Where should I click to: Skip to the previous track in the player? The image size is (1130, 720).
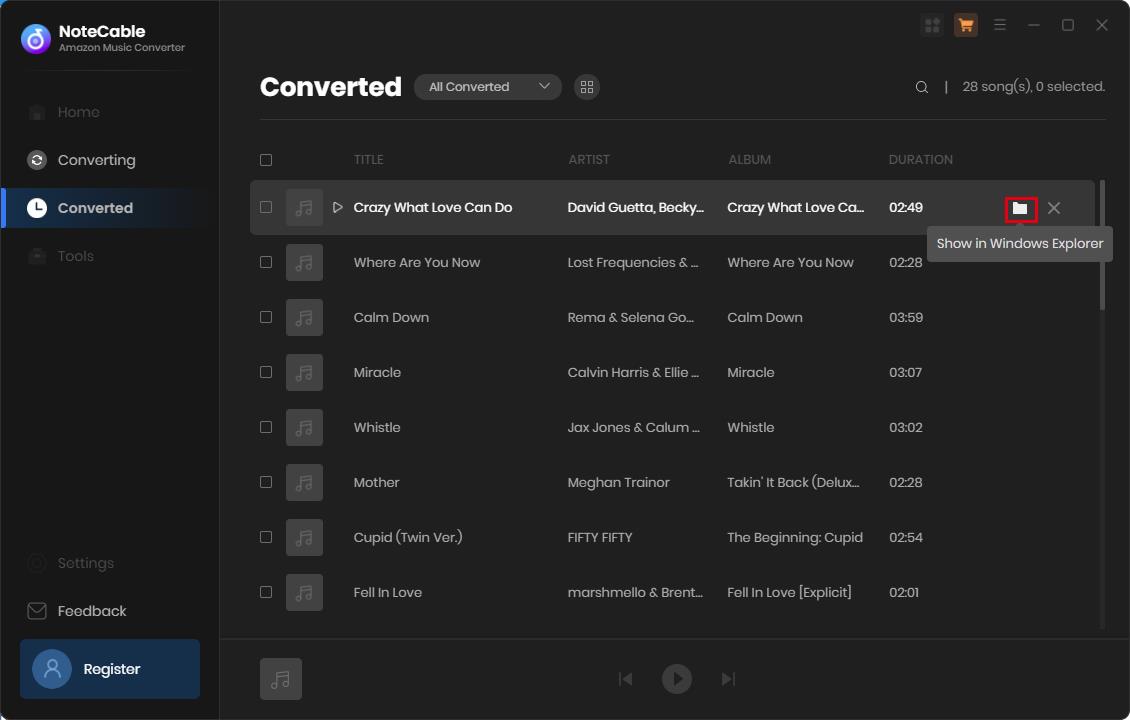(626, 679)
